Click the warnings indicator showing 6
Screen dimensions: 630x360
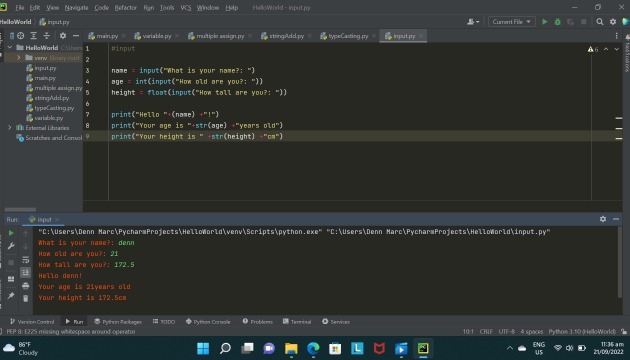(x=593, y=49)
